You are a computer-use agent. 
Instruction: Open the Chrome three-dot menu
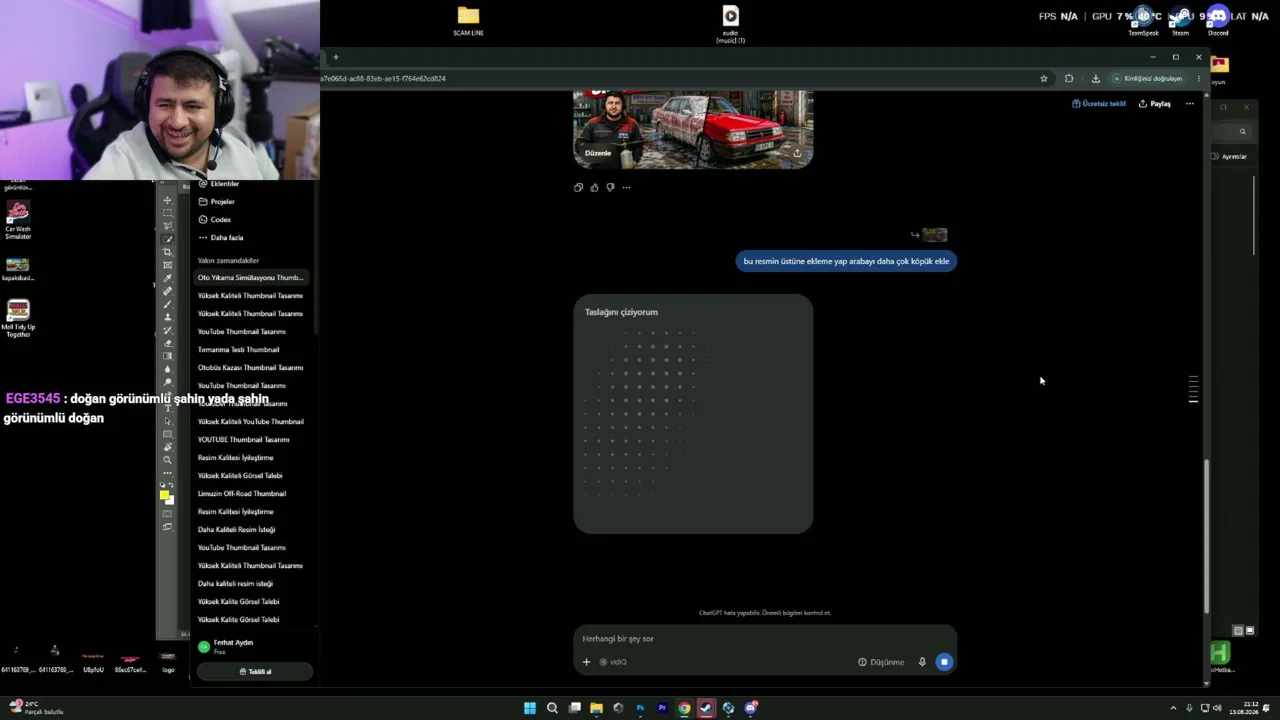(x=1199, y=78)
